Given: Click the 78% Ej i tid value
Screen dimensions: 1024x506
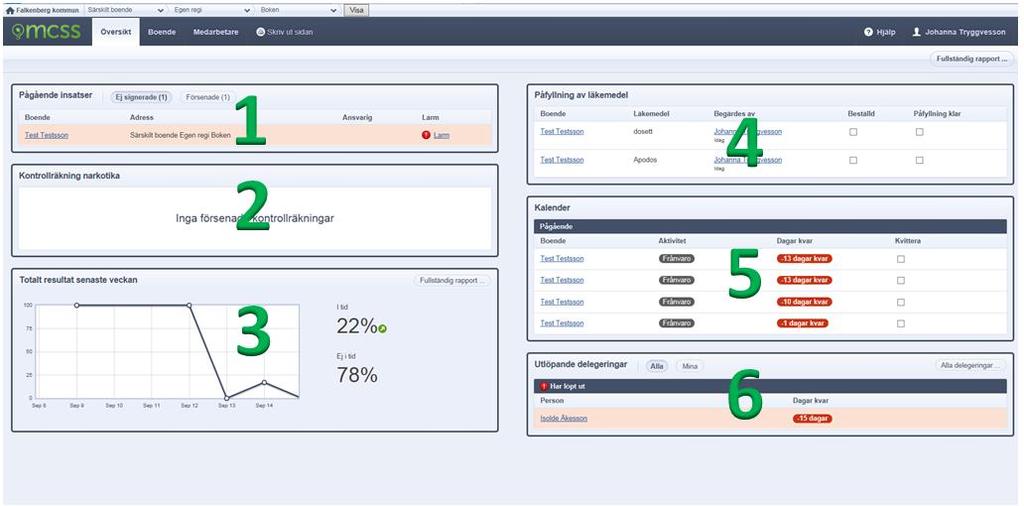Looking at the screenshot, I should coord(357,375).
